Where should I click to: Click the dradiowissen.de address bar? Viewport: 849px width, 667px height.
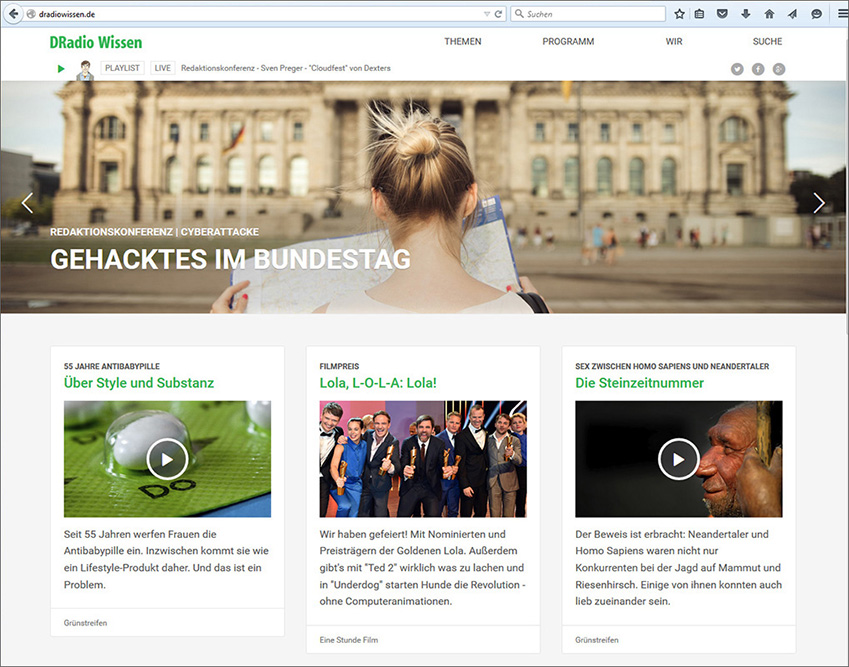254,14
